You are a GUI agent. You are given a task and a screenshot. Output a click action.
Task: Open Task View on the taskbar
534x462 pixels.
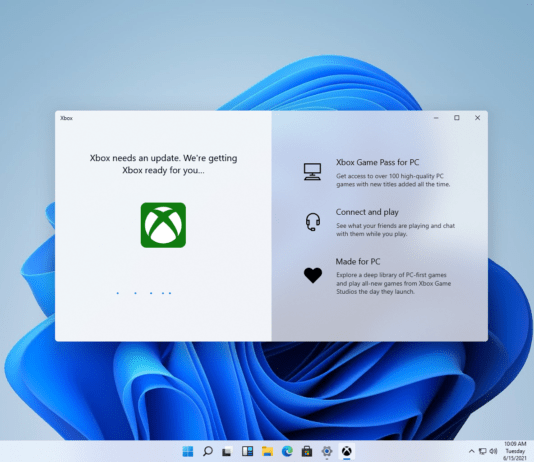[x=227, y=451]
